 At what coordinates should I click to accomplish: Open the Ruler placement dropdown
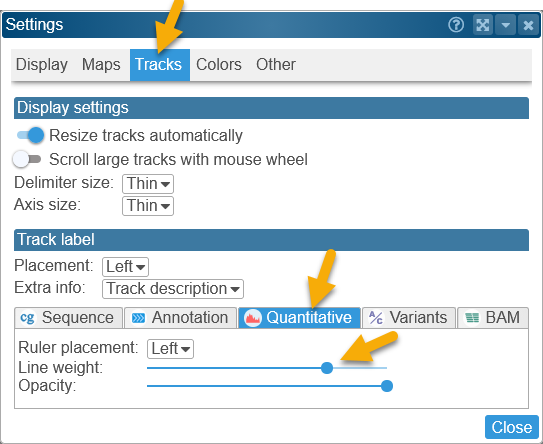pos(170,349)
